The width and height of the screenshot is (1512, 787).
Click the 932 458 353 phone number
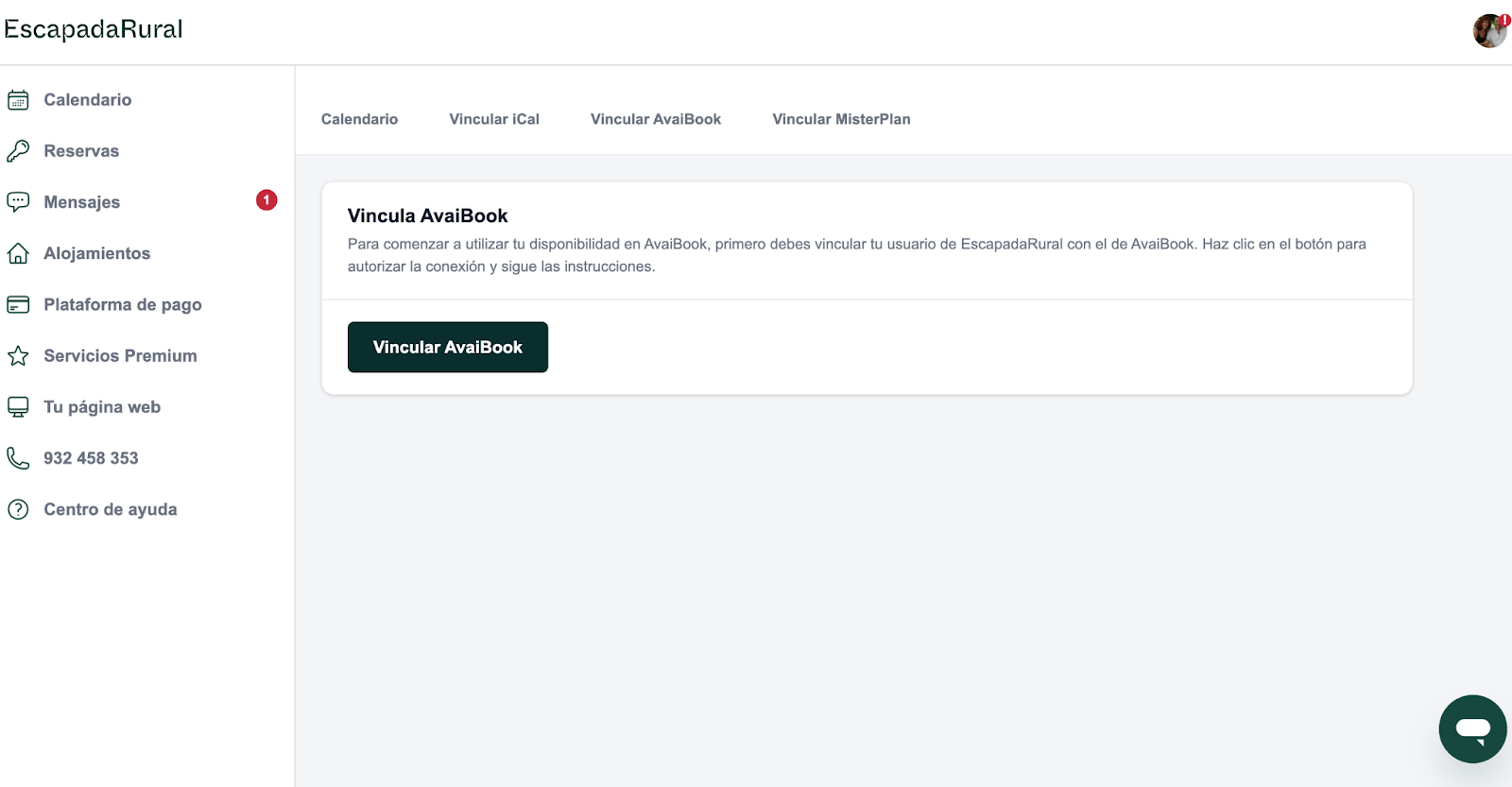[91, 458]
